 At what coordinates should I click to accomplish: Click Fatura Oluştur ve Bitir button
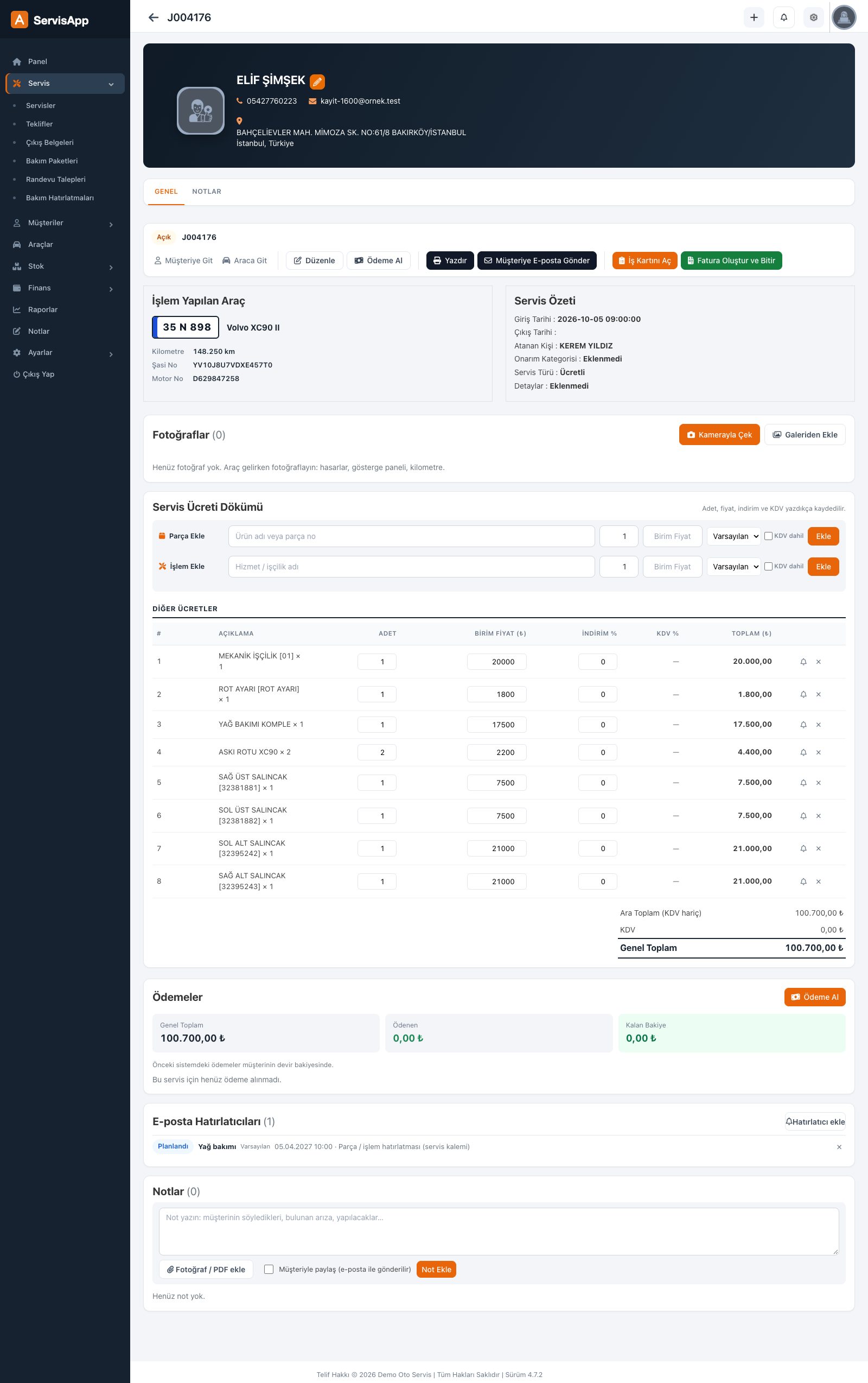coord(731,261)
